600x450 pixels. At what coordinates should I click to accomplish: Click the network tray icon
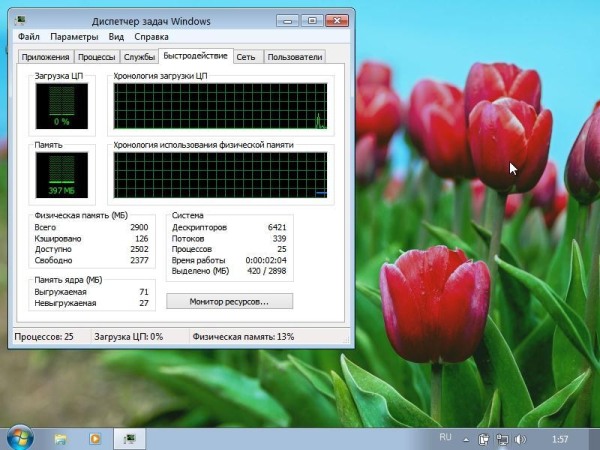click(x=501, y=438)
